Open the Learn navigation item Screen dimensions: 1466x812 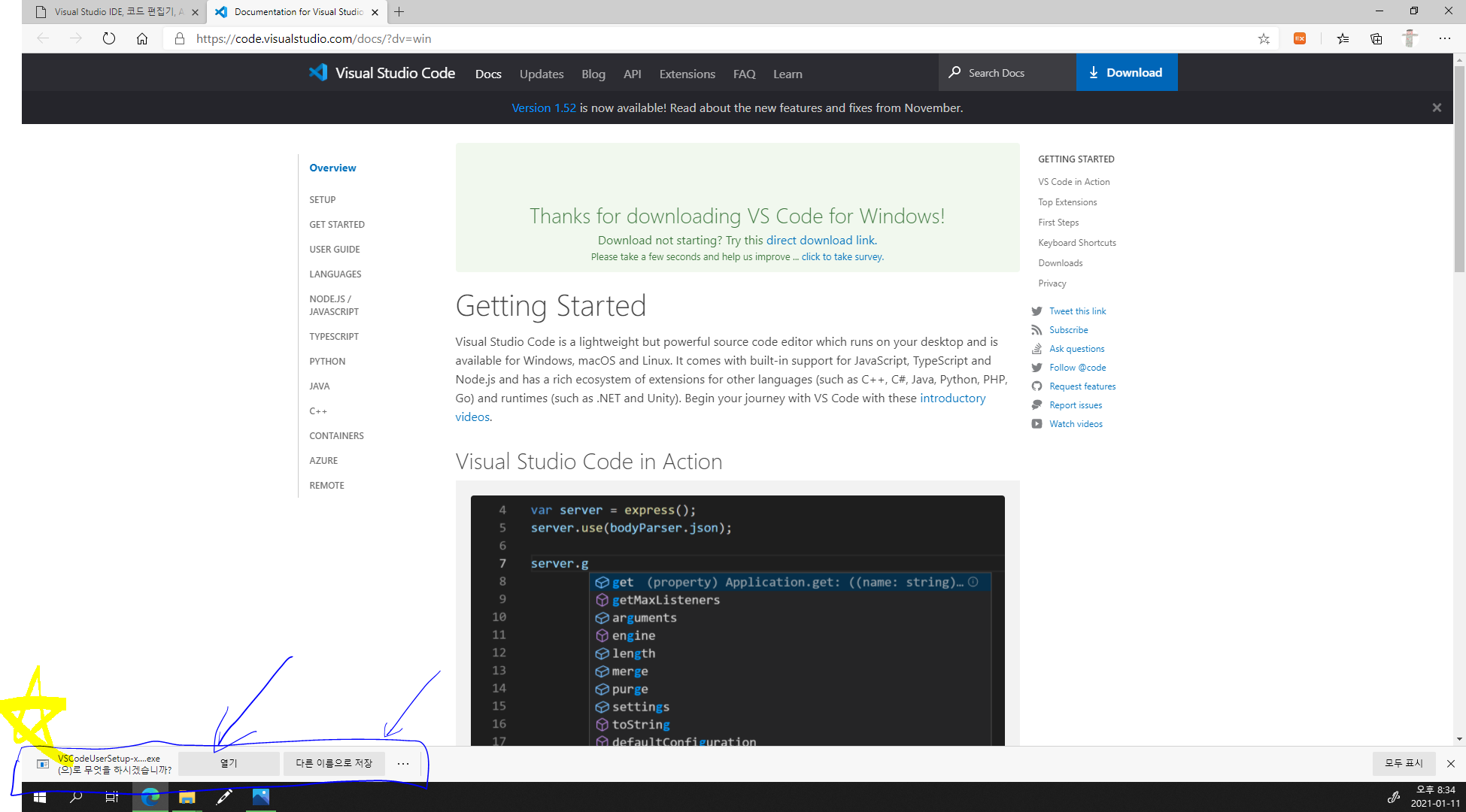pyautogui.click(x=788, y=74)
